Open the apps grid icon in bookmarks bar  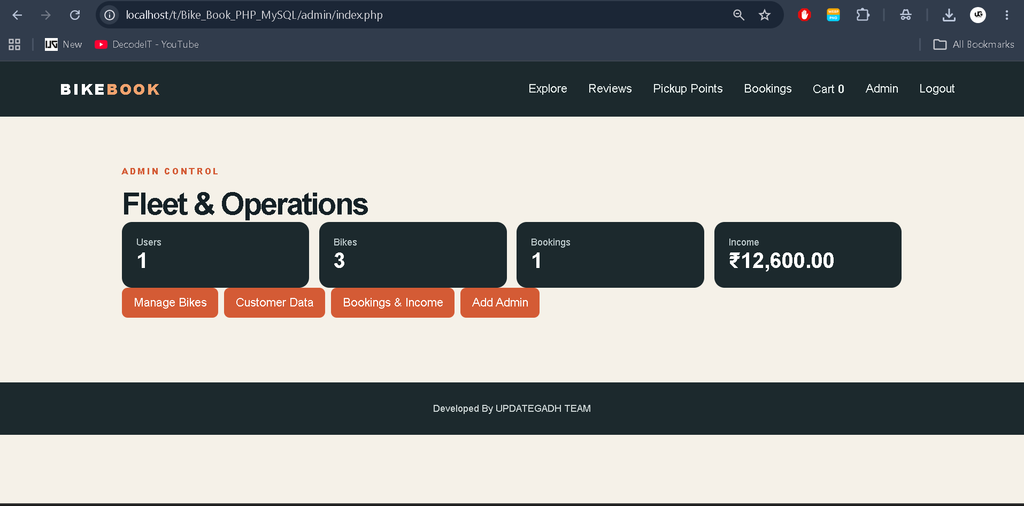14,44
